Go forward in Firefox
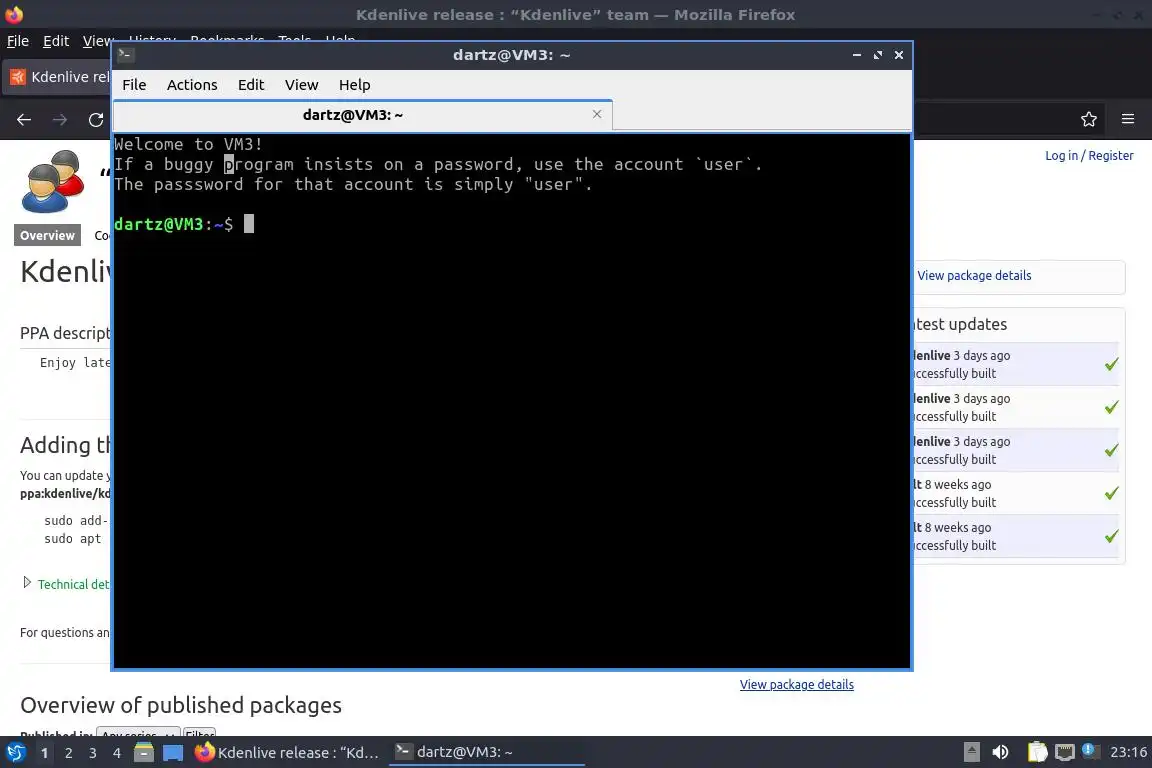This screenshot has height=768, width=1152. tap(60, 119)
